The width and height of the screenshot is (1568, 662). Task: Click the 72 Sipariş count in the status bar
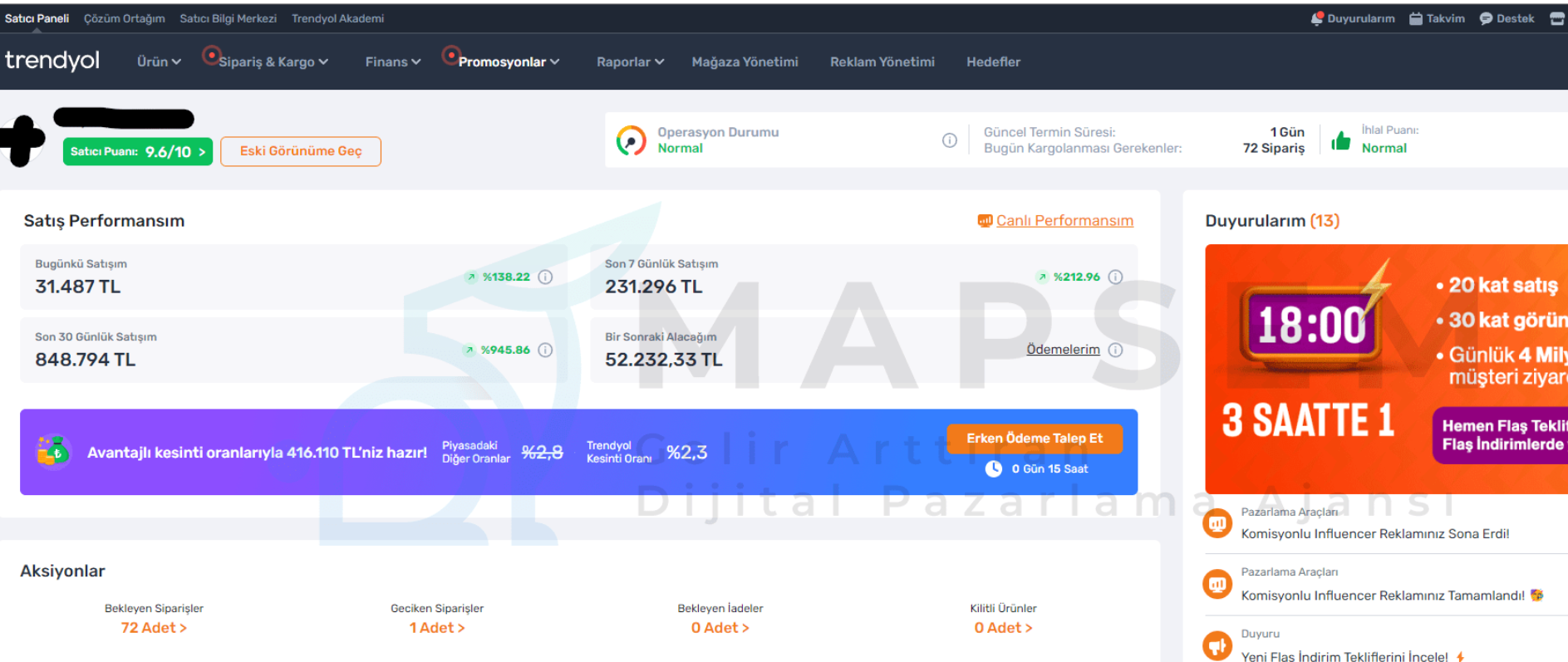pos(1273,148)
